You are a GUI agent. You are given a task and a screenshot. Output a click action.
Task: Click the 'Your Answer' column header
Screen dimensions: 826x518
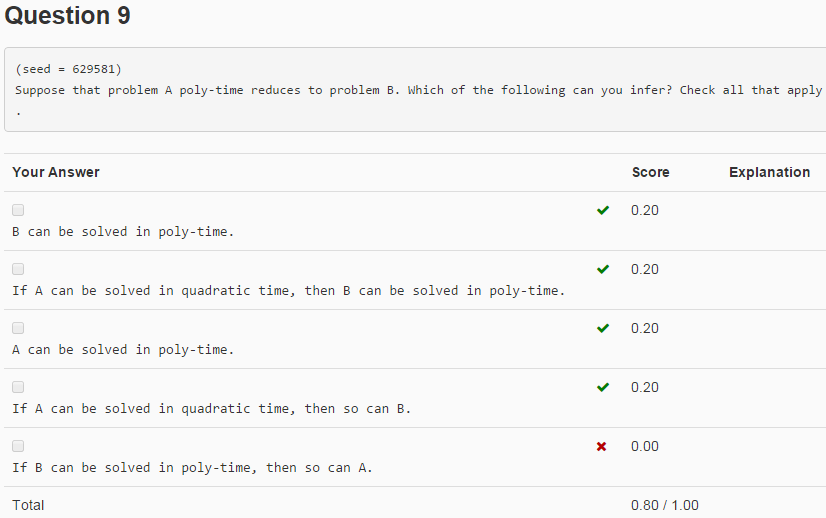click(56, 172)
